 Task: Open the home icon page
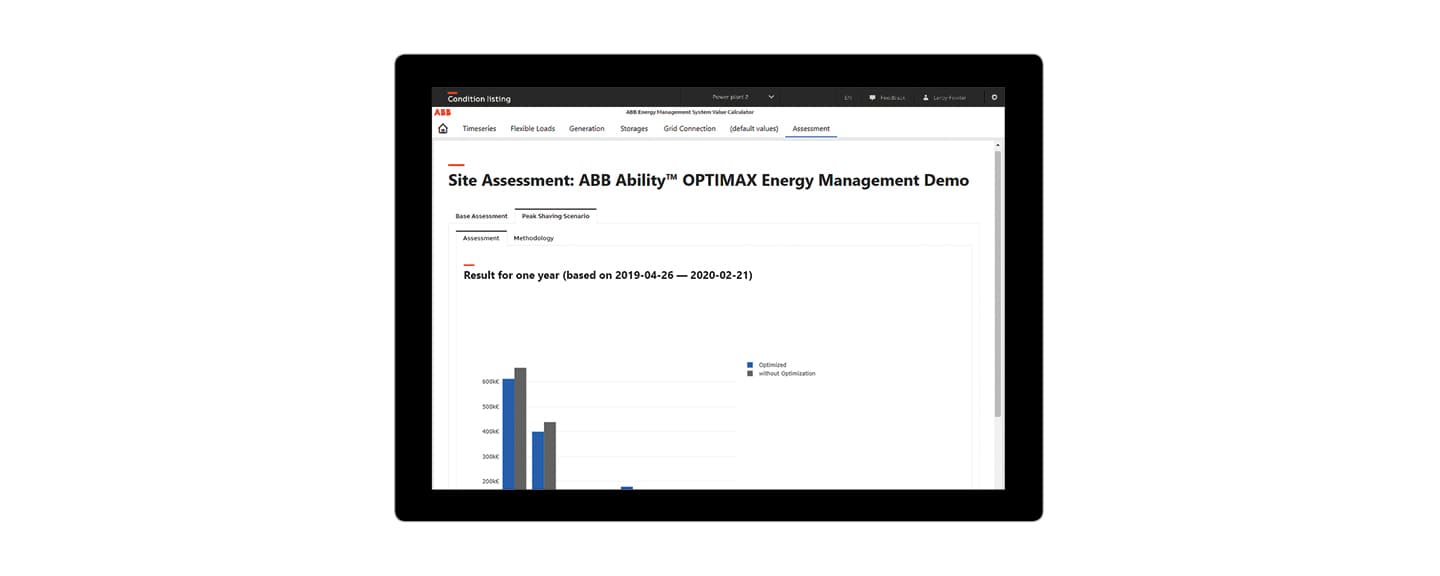[443, 128]
